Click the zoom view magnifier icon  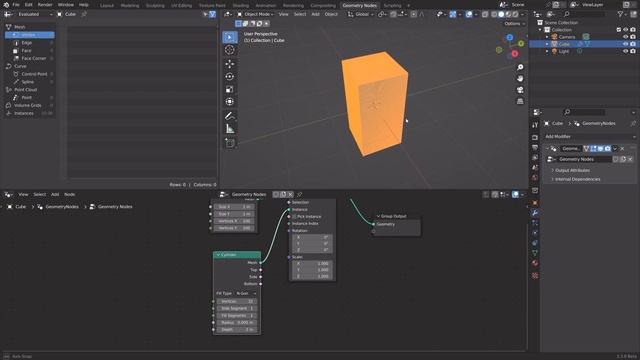click(x=520, y=67)
